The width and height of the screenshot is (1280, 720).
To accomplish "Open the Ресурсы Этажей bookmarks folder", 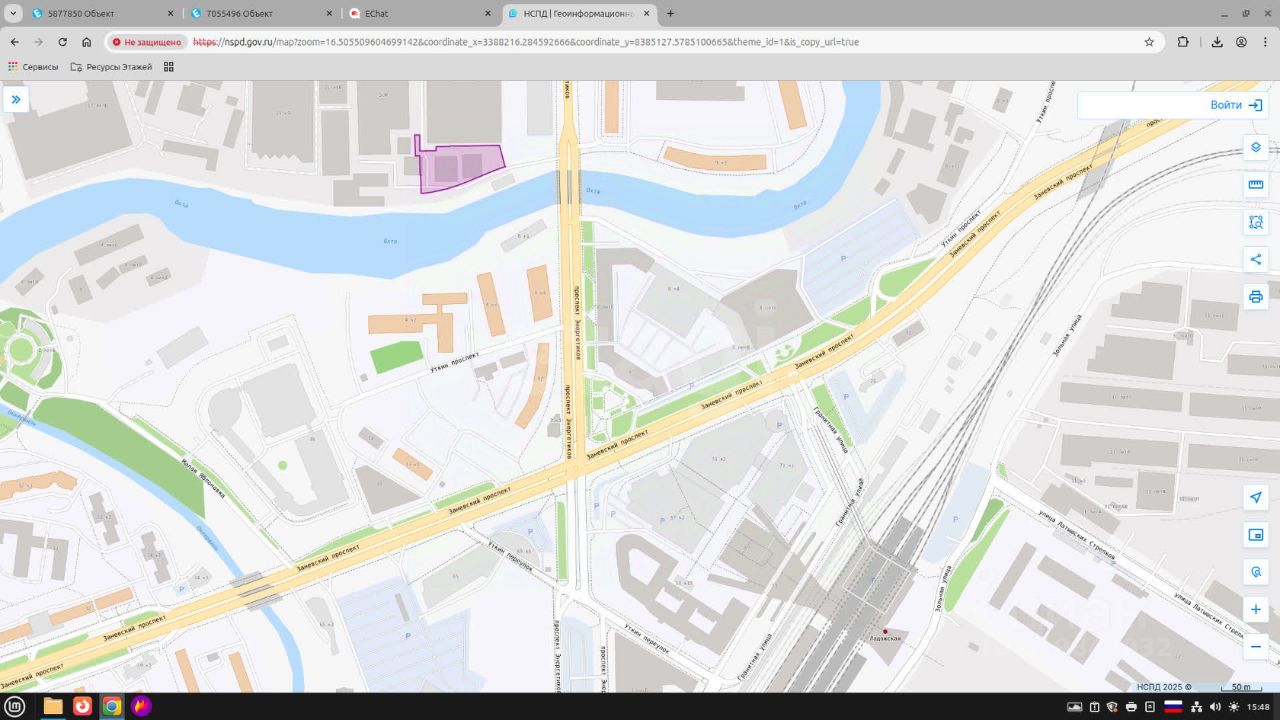I will pos(112,67).
